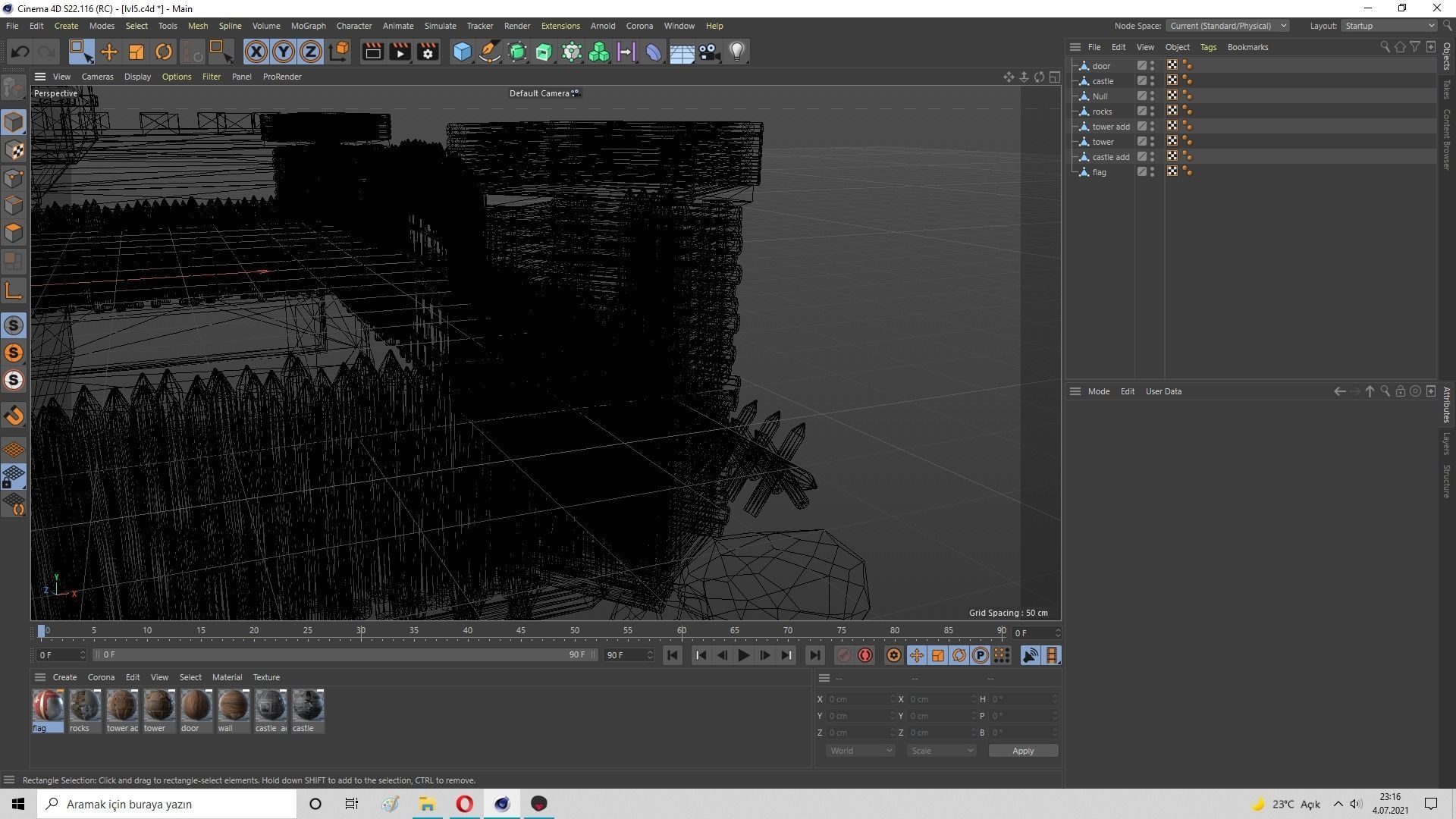This screenshot has height=819, width=1456.
Task: Click the Record Active Objects button
Action: pos(843,655)
